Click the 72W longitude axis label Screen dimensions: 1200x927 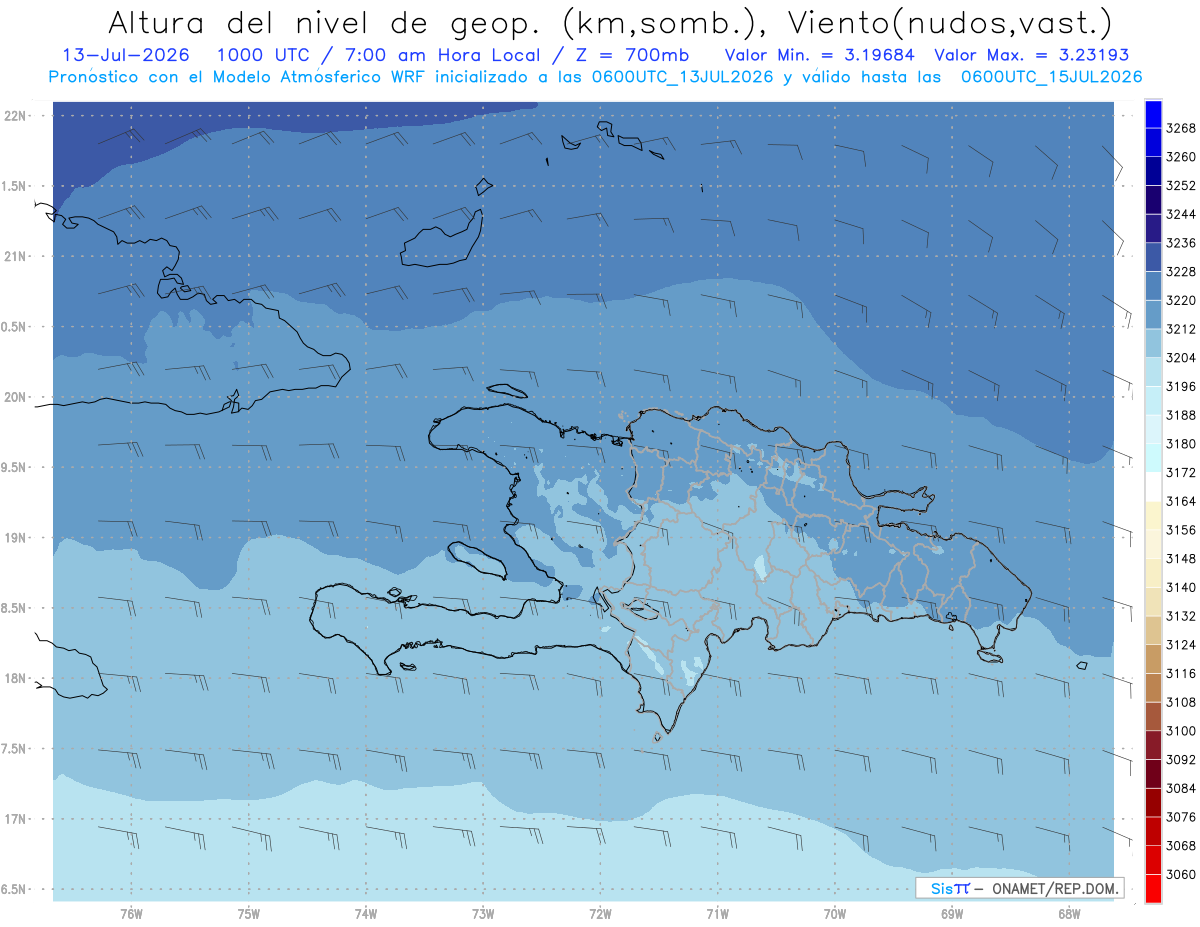pos(601,915)
